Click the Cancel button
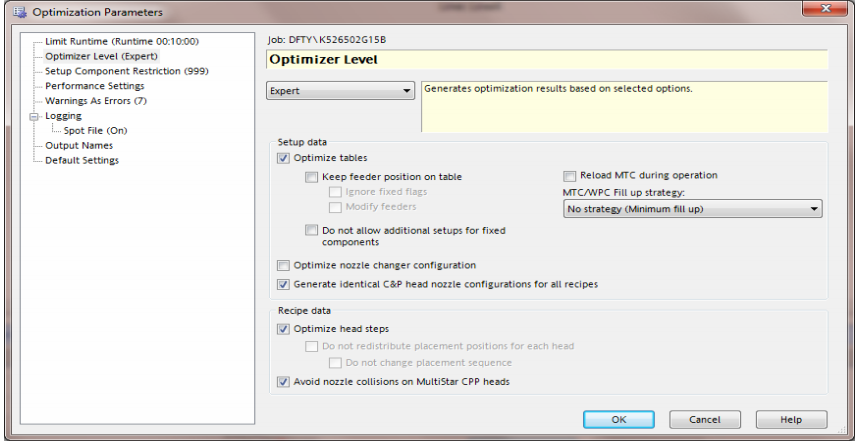This screenshot has height=444, width=859. point(704,419)
